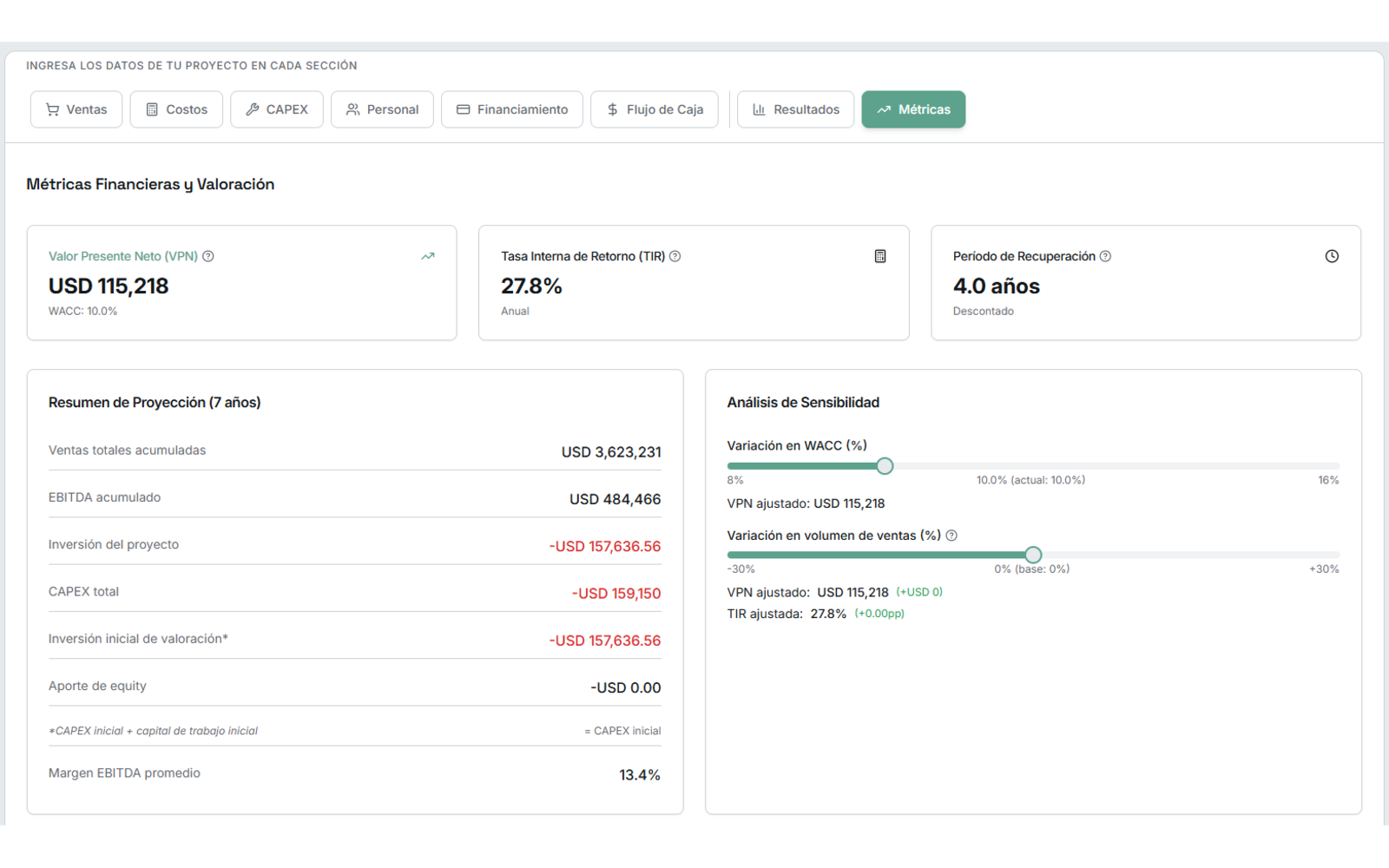Click the volumen de ventas slider handle
Image resolution: width=1389 pixels, height=868 pixels.
point(1033,555)
